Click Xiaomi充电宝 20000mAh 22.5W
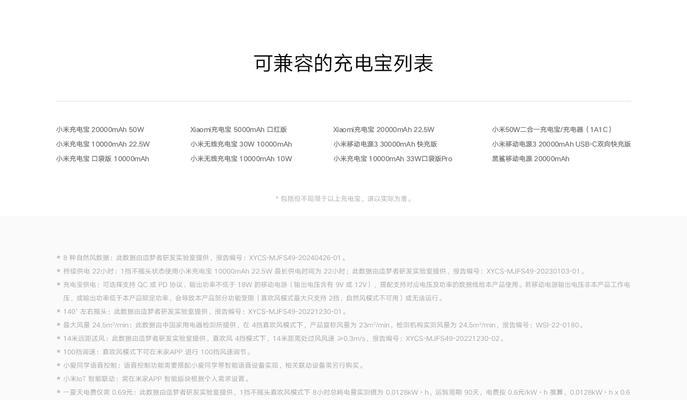The width and height of the screenshot is (687, 400). (383, 129)
